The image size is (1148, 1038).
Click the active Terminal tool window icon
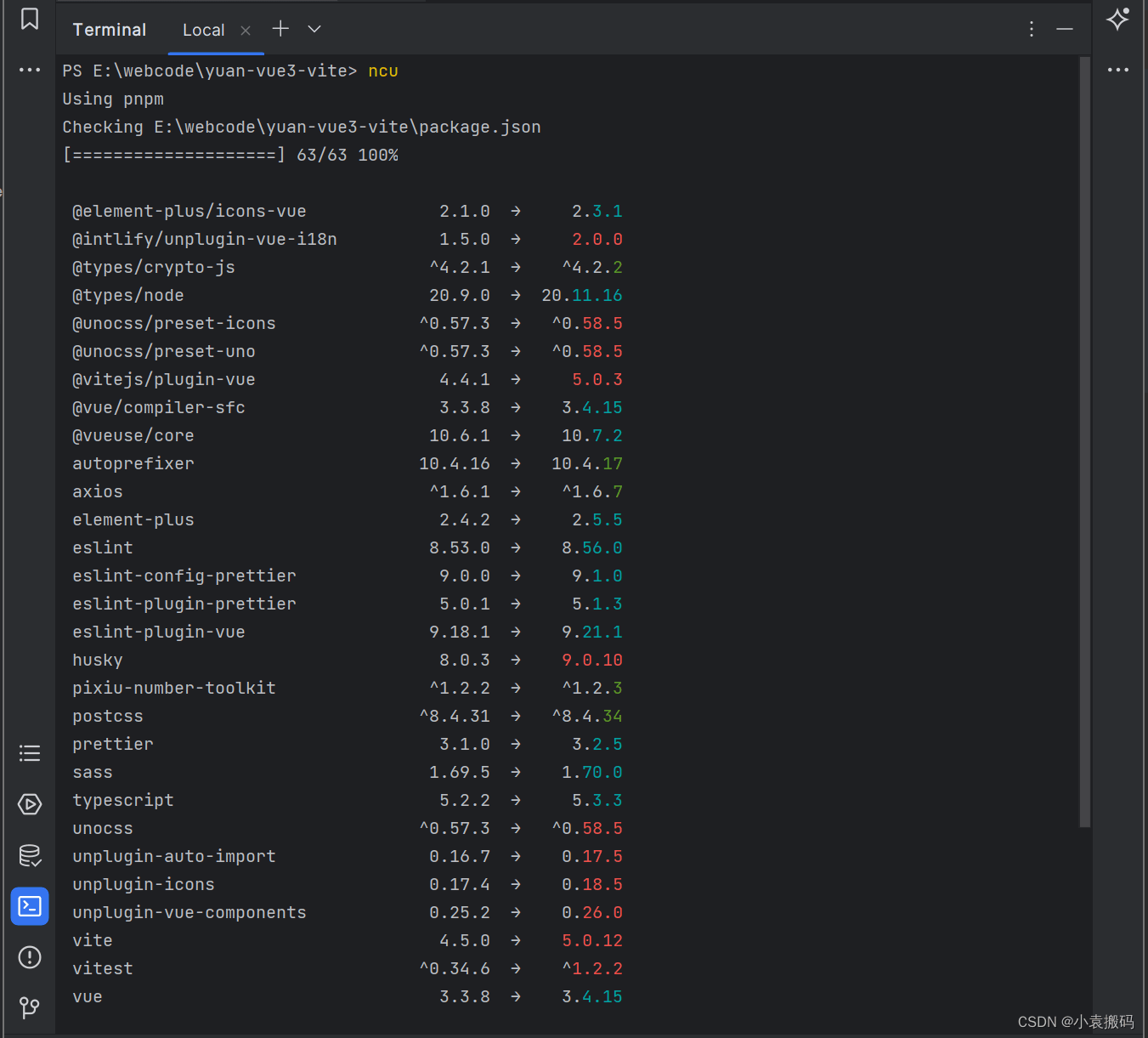30,906
